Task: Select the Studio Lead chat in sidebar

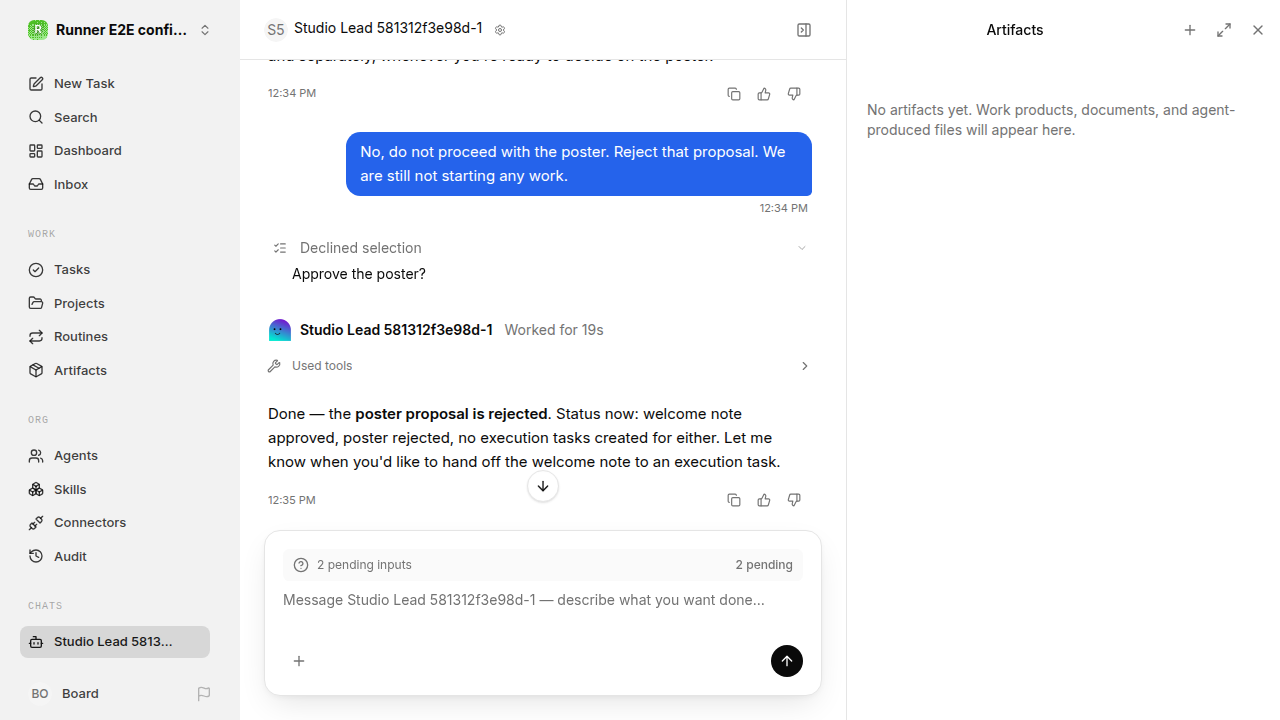Action: [115, 642]
